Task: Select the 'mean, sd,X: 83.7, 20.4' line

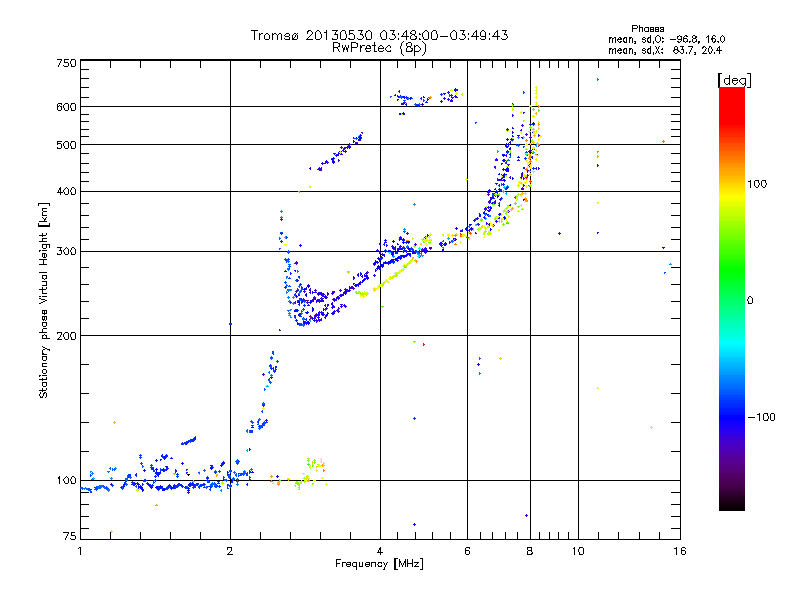Action: pos(665,50)
